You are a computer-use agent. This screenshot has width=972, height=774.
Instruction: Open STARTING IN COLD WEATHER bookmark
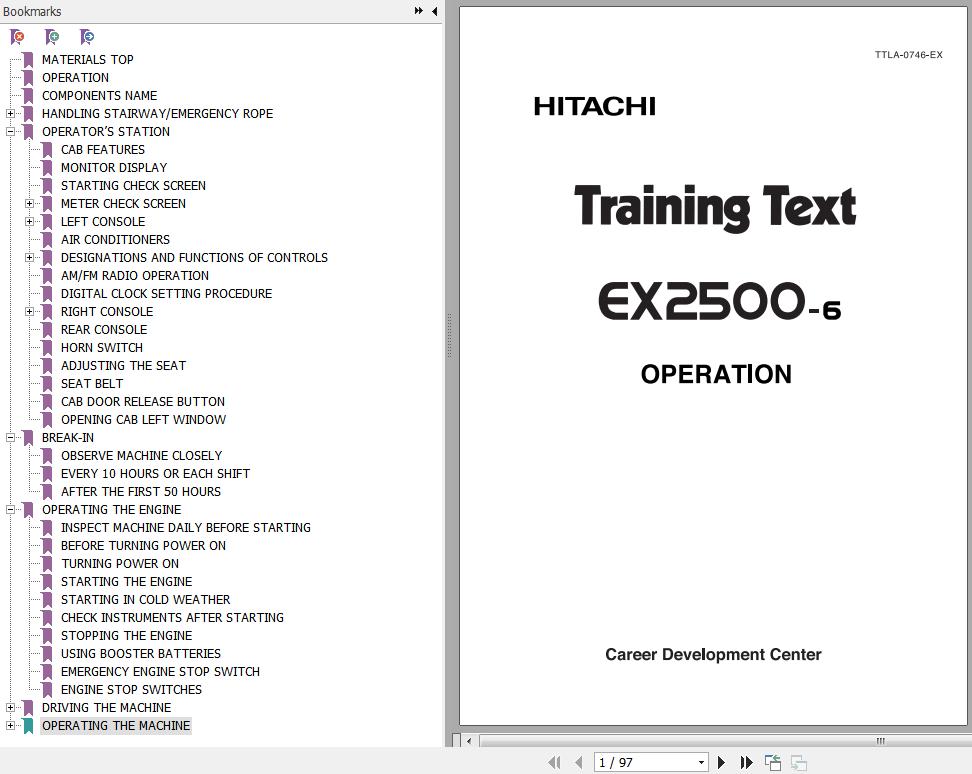pyautogui.click(x=145, y=599)
